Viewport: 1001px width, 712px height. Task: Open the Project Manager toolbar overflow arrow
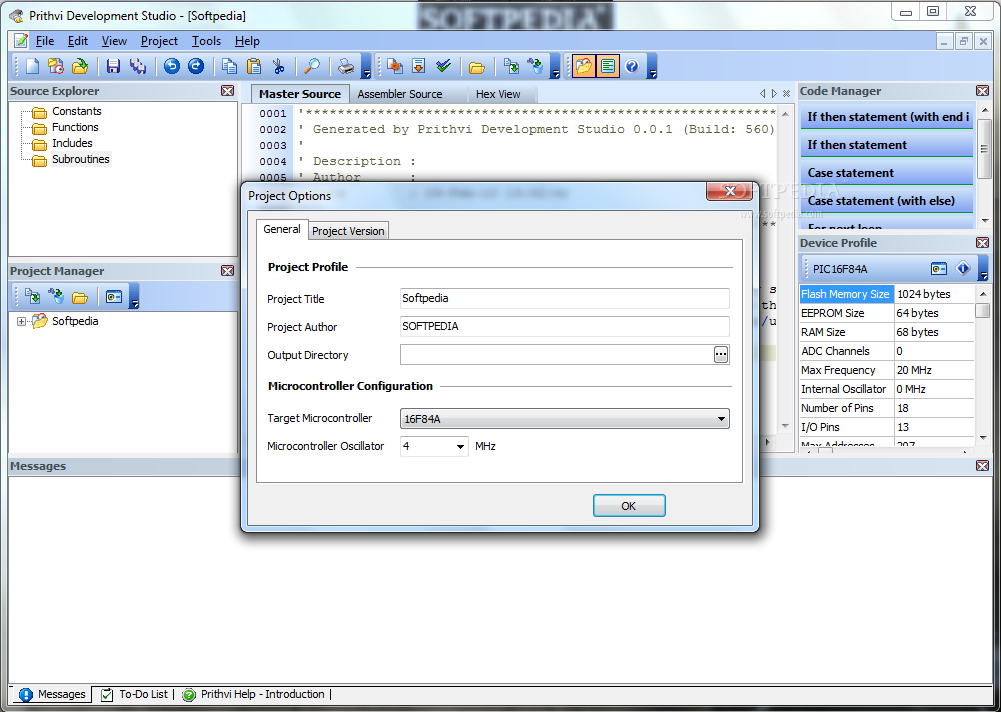(134, 297)
